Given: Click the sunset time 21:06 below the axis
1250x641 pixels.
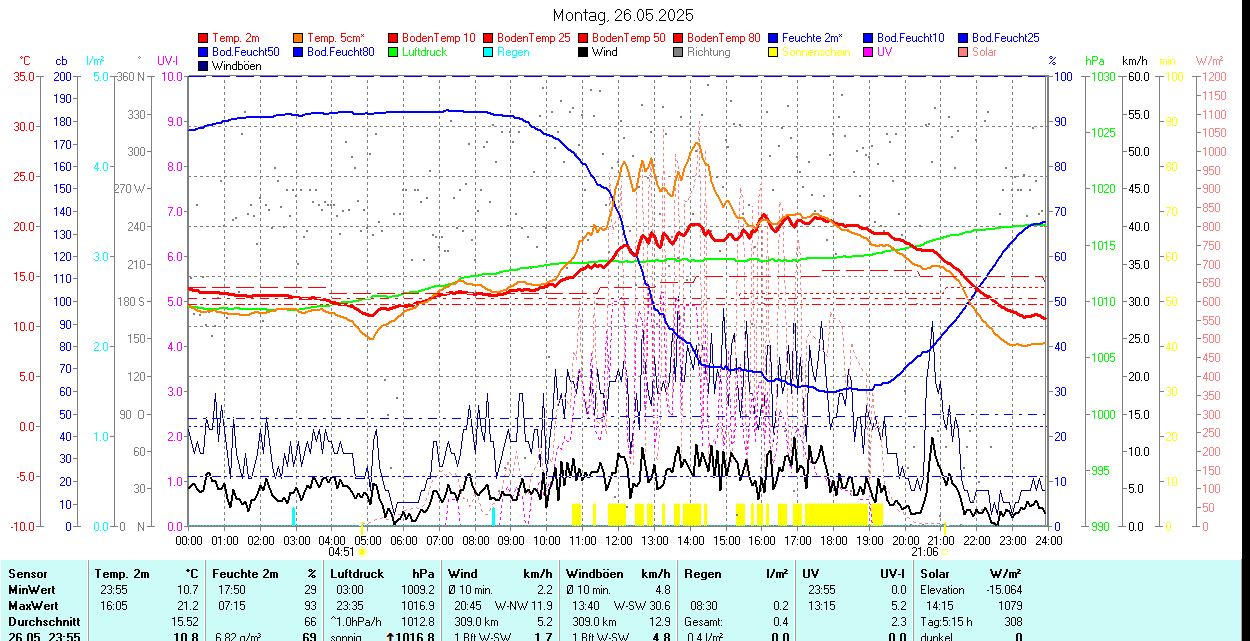Looking at the screenshot, I should pos(924,552).
